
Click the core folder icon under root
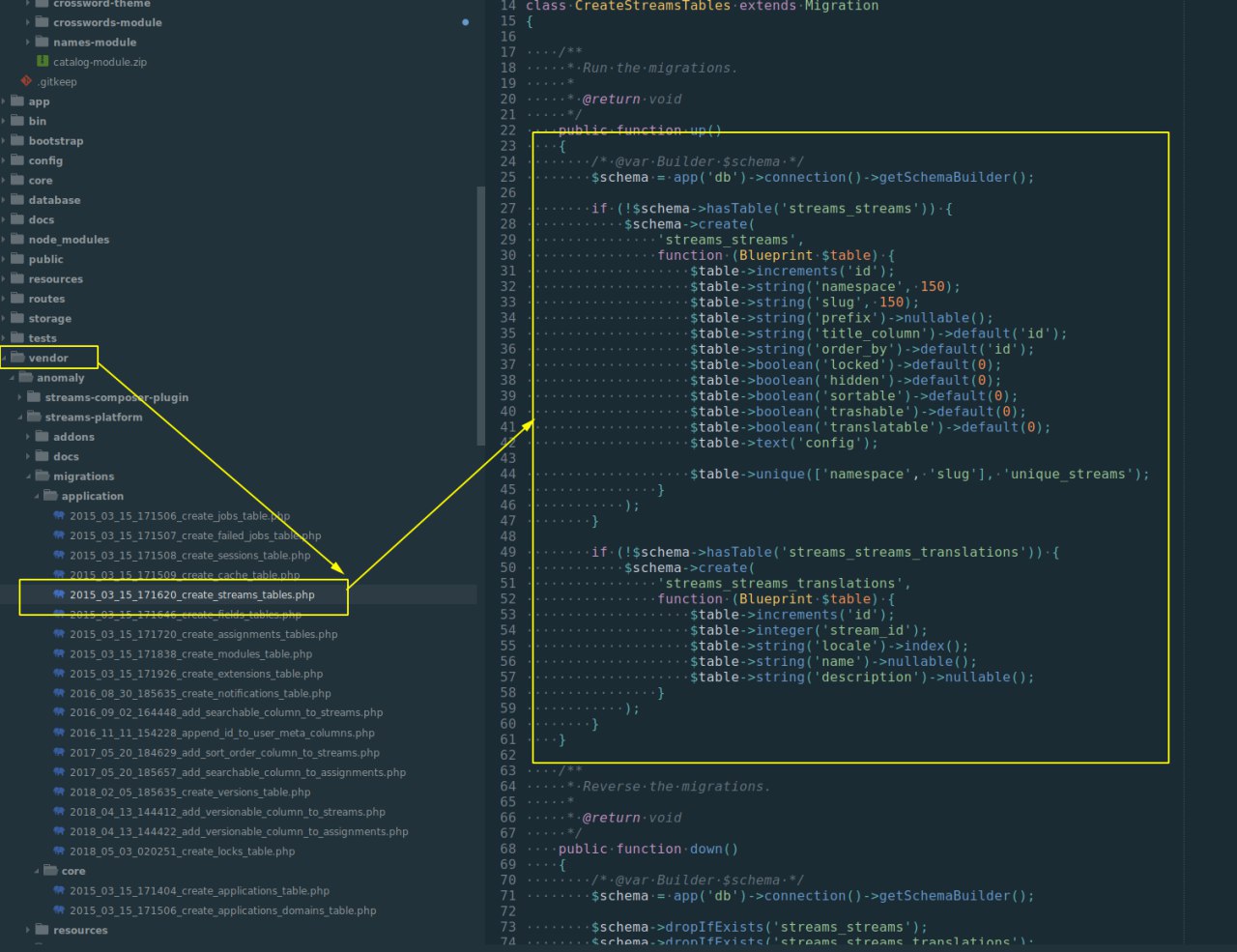[x=17, y=180]
